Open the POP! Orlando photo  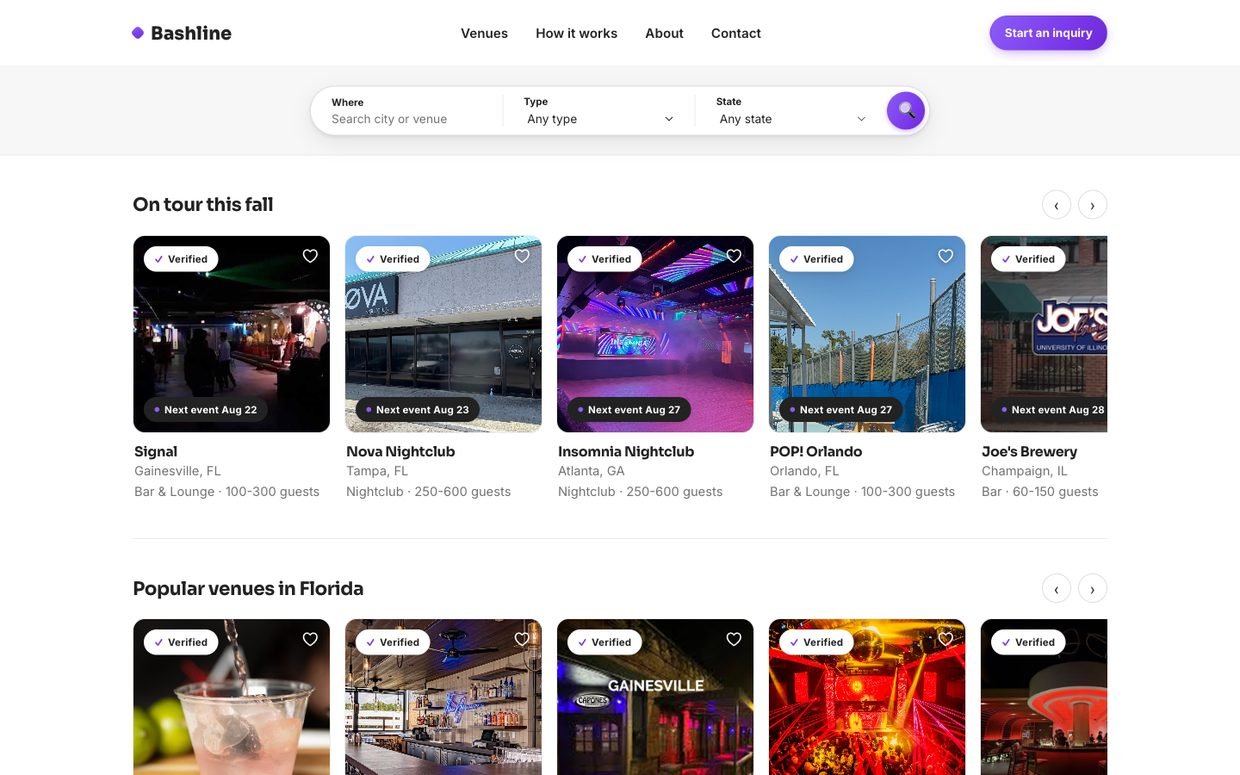[867, 334]
